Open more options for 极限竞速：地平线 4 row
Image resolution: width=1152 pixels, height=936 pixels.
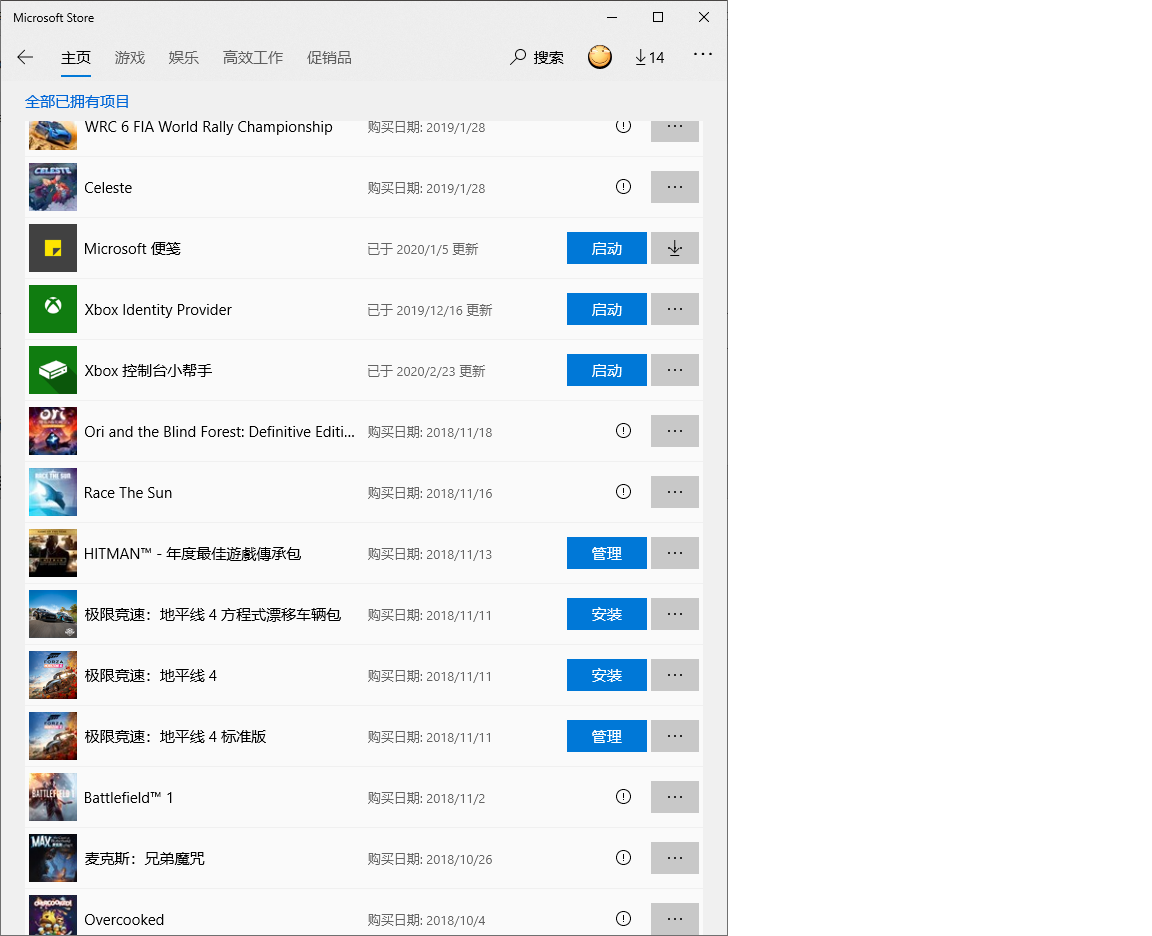(674, 675)
